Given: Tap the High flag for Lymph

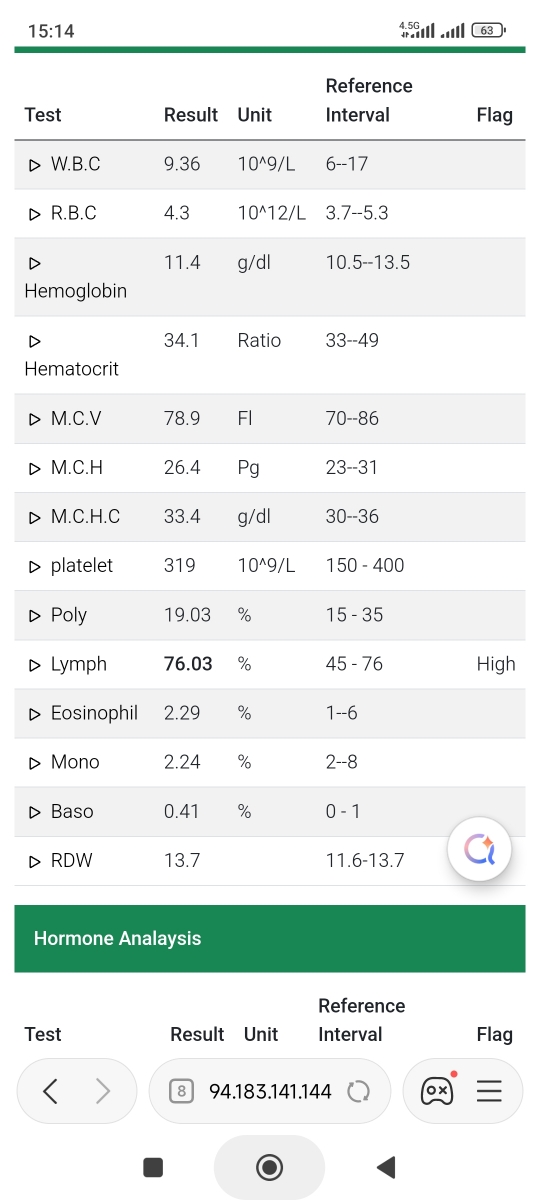Looking at the screenshot, I should pyautogui.click(x=496, y=664).
